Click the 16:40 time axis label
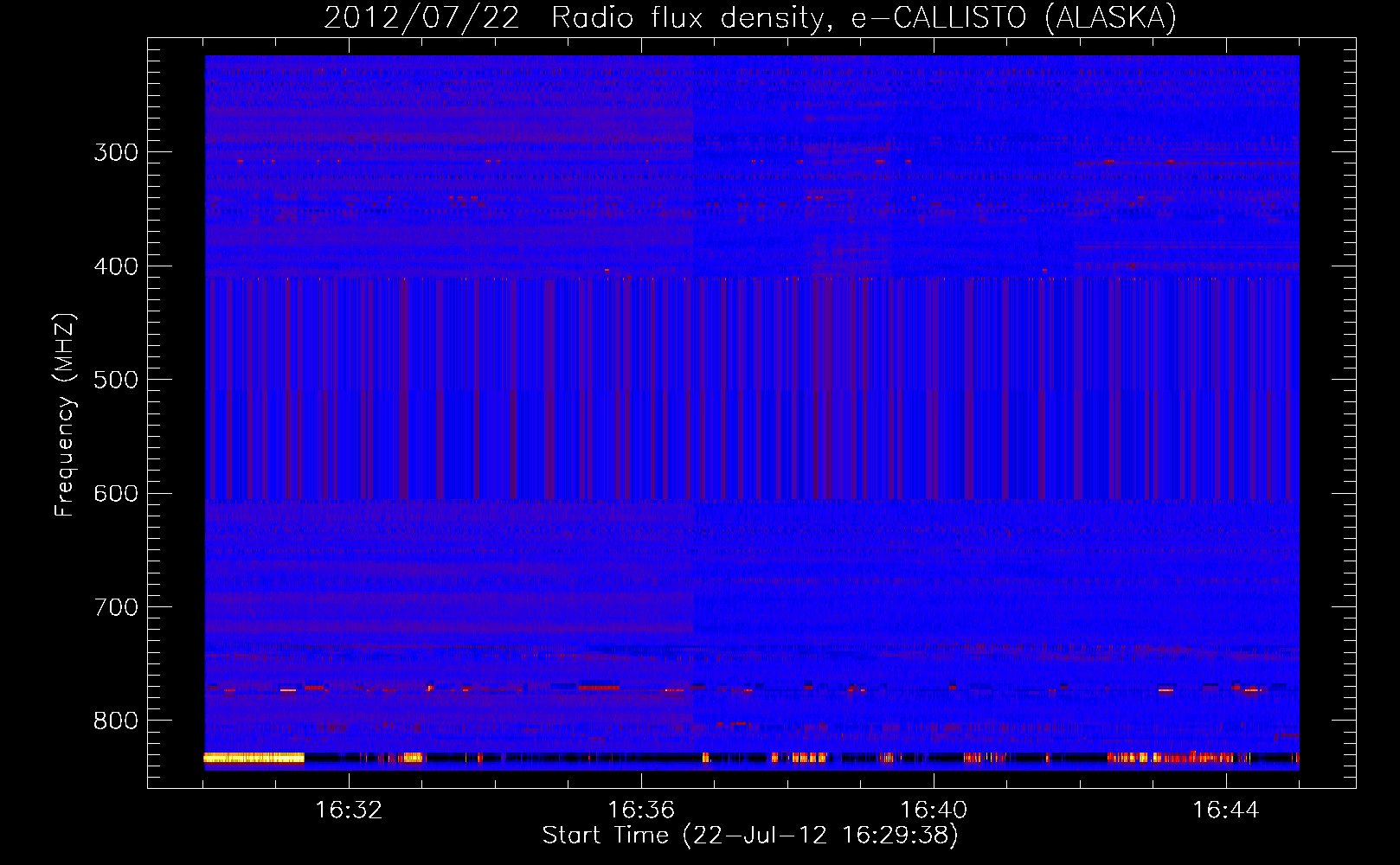1400x865 pixels. tap(934, 811)
